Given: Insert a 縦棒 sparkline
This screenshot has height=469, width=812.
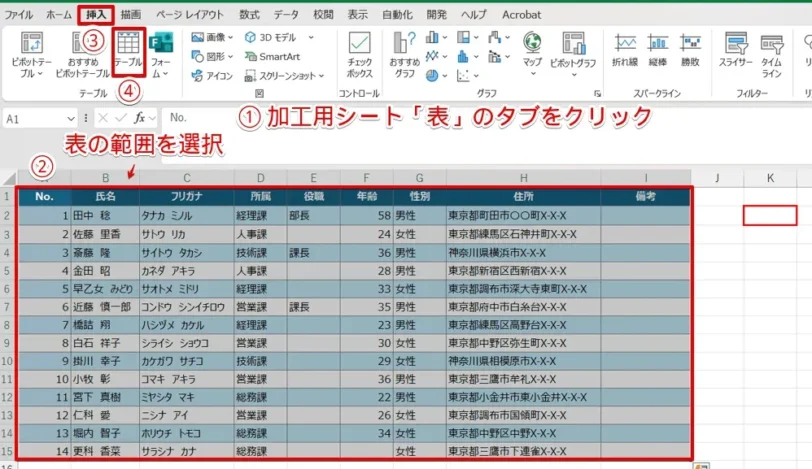Looking at the screenshot, I should click(657, 50).
